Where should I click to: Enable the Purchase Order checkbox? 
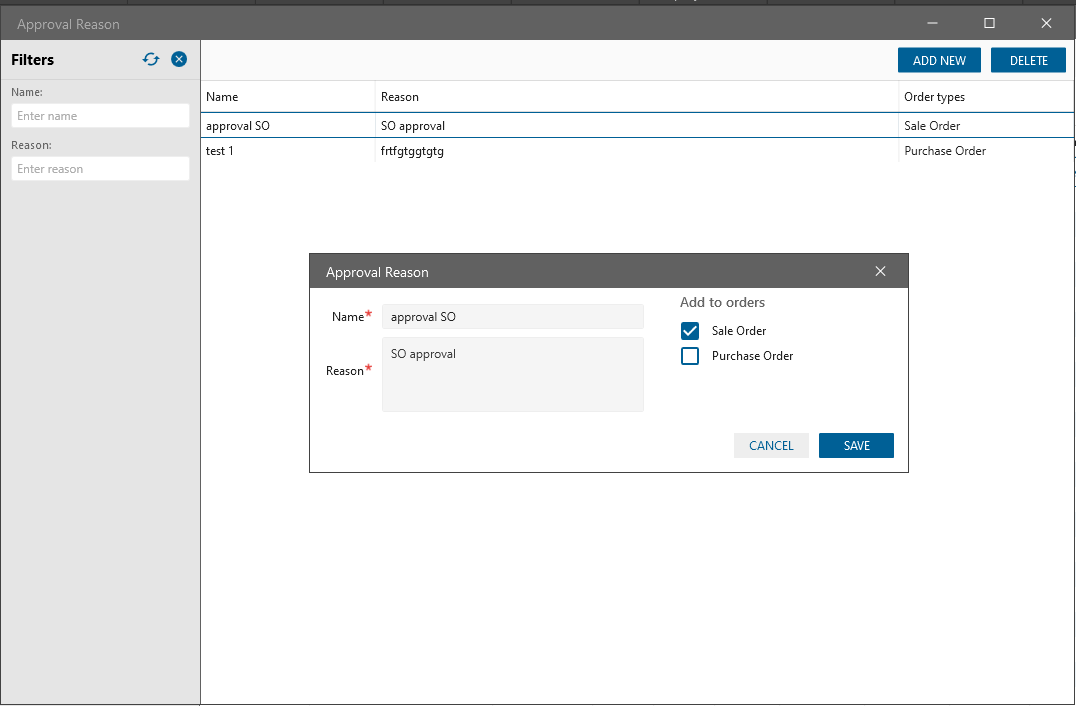pos(690,356)
